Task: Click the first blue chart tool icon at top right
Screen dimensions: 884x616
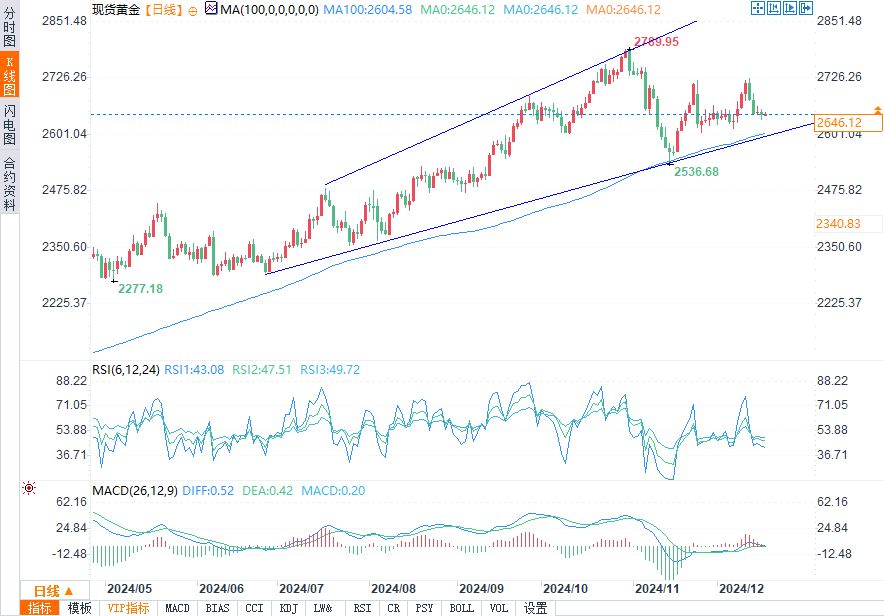Action: coord(757,8)
